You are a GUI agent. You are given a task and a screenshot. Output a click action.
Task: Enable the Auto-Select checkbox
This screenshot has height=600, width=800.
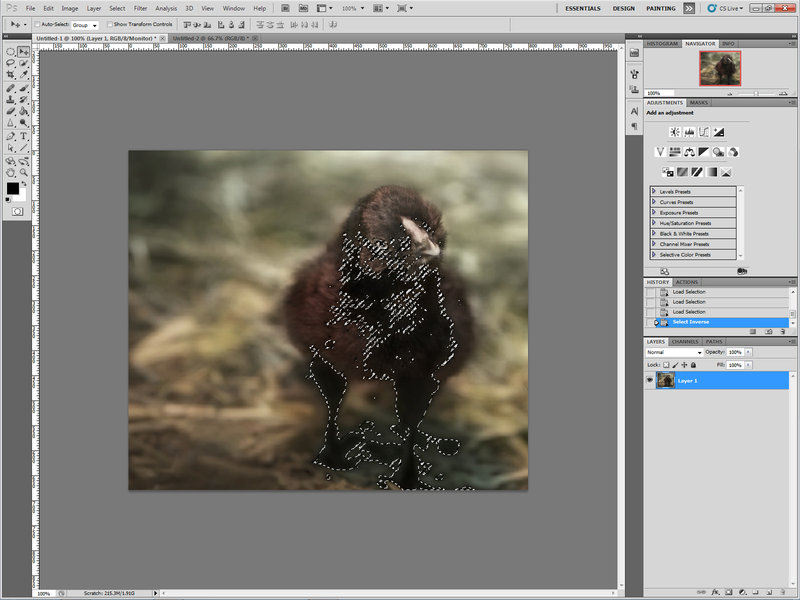click(37, 24)
